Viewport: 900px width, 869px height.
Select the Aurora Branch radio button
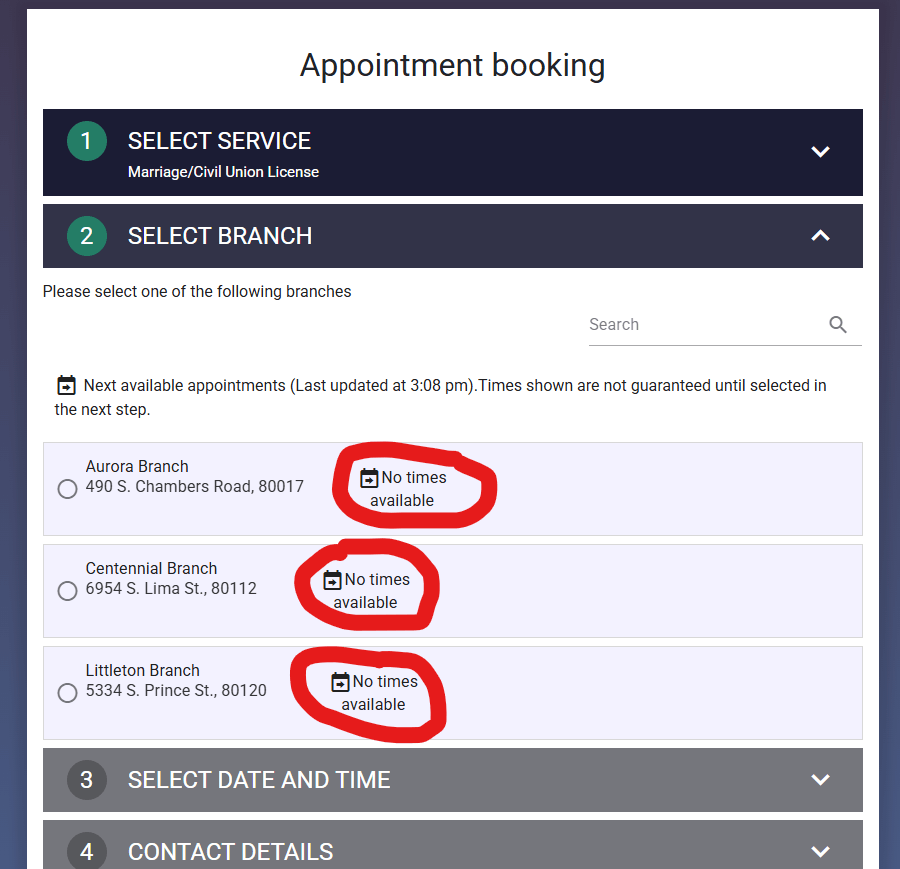pos(68,489)
